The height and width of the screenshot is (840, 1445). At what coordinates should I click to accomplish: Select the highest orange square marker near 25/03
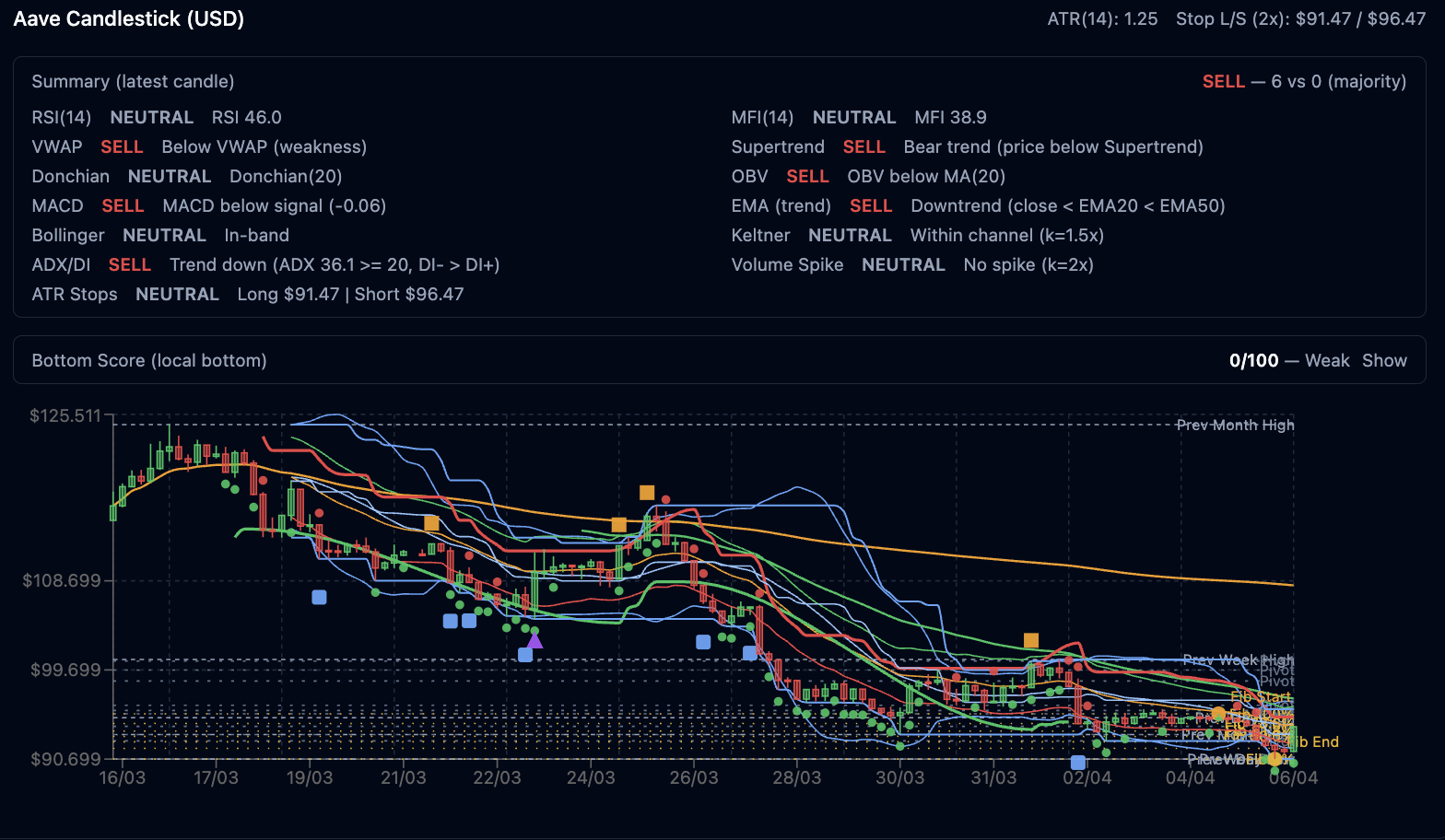(x=647, y=493)
